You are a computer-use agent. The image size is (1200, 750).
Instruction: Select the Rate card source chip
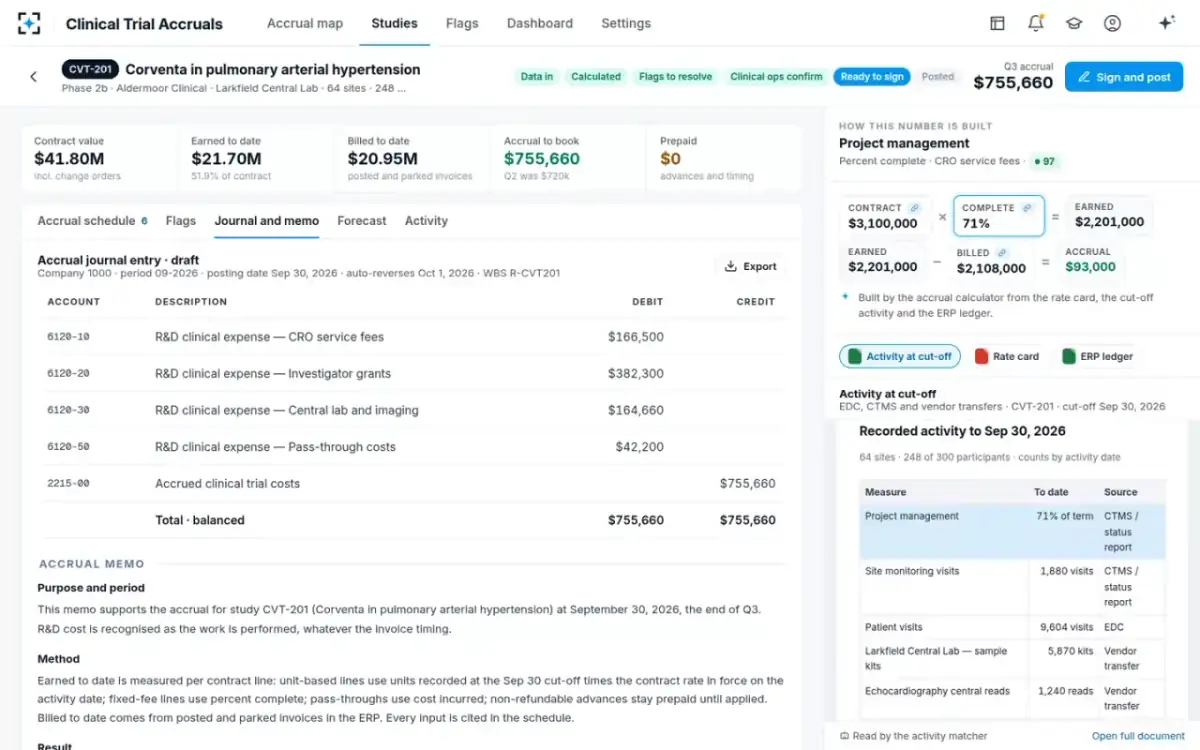tap(1008, 356)
